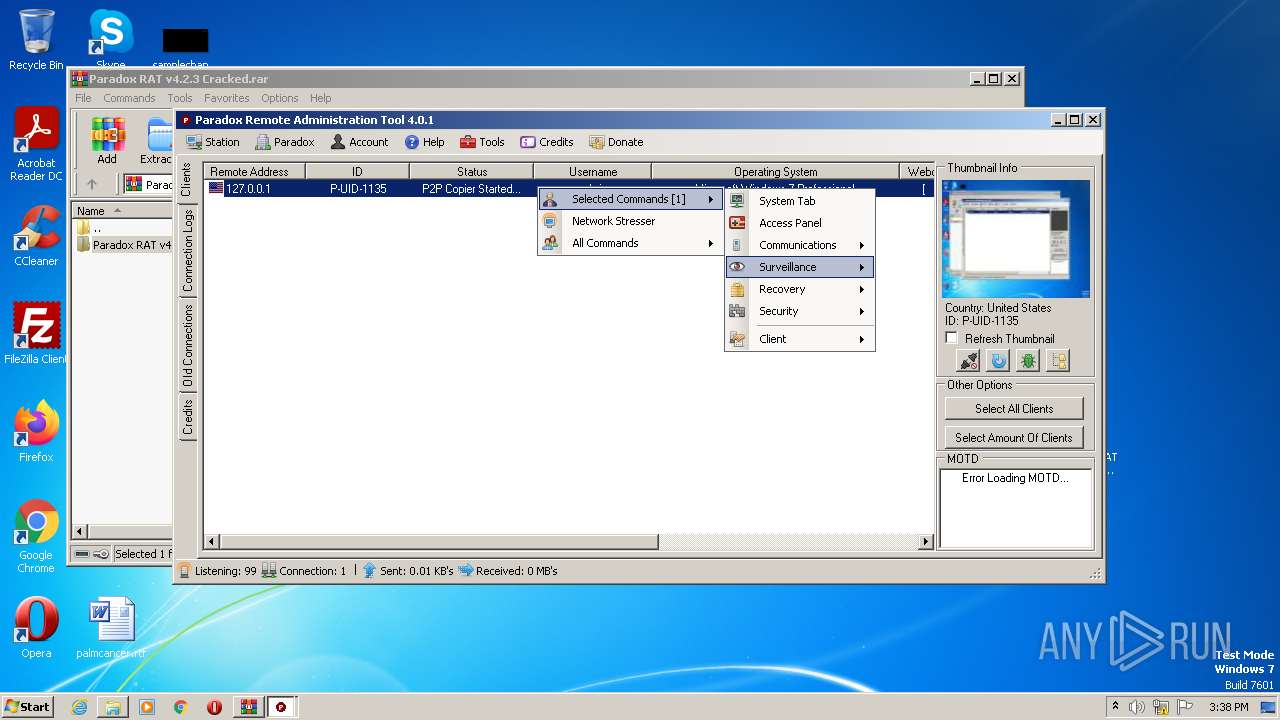The width and height of the screenshot is (1280, 720).
Task: Open WinRAR Options menu
Action: (280, 98)
